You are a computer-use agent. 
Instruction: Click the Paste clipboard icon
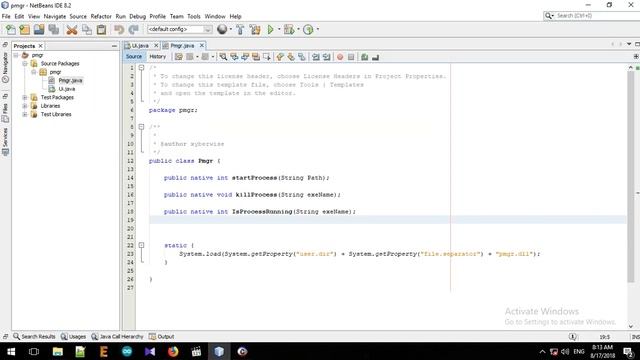point(101,29)
